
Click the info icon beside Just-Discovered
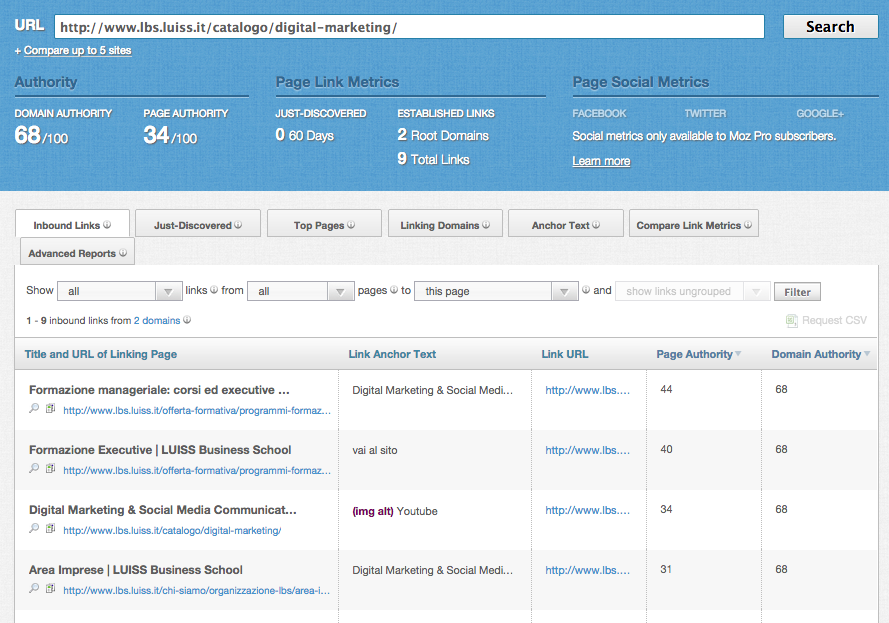(238, 224)
